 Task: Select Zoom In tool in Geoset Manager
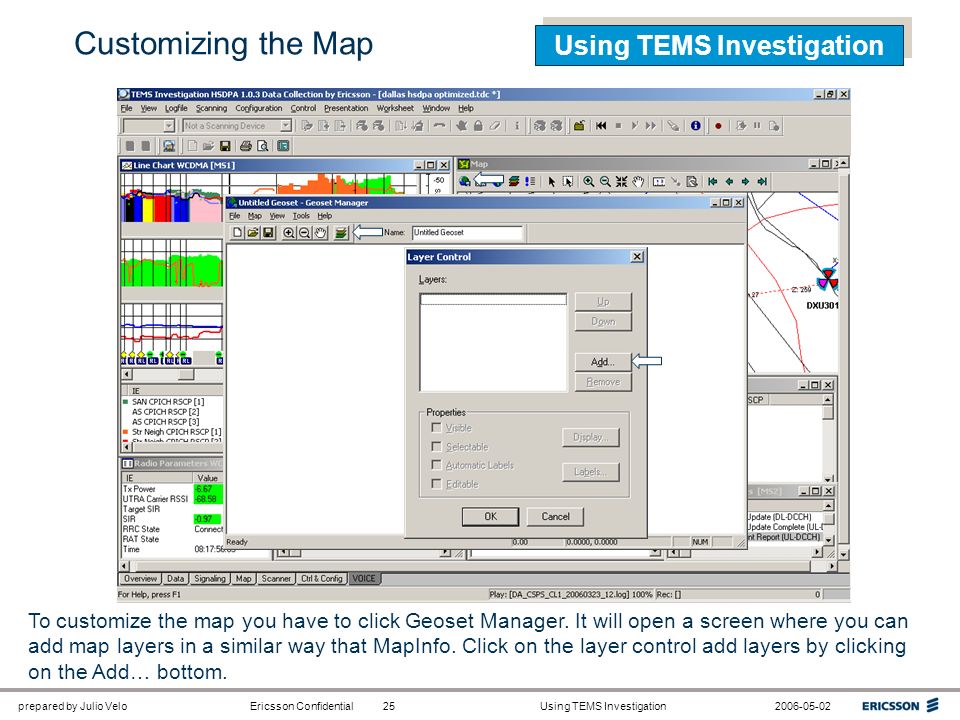point(288,233)
